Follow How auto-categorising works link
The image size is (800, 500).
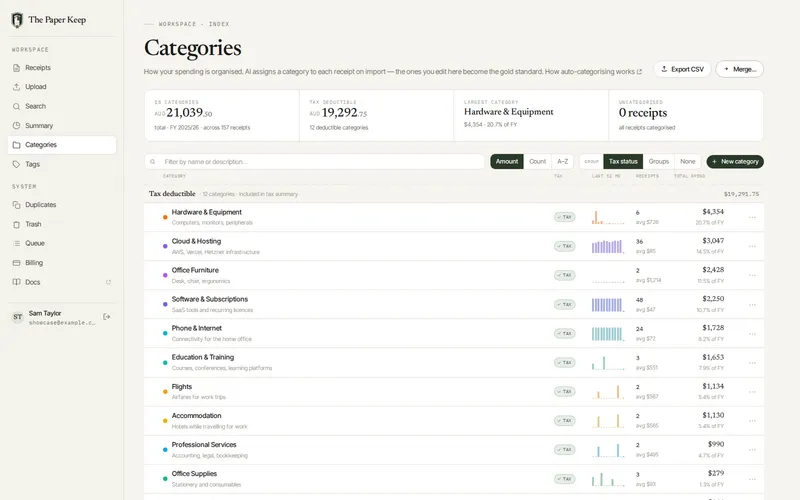pos(593,71)
